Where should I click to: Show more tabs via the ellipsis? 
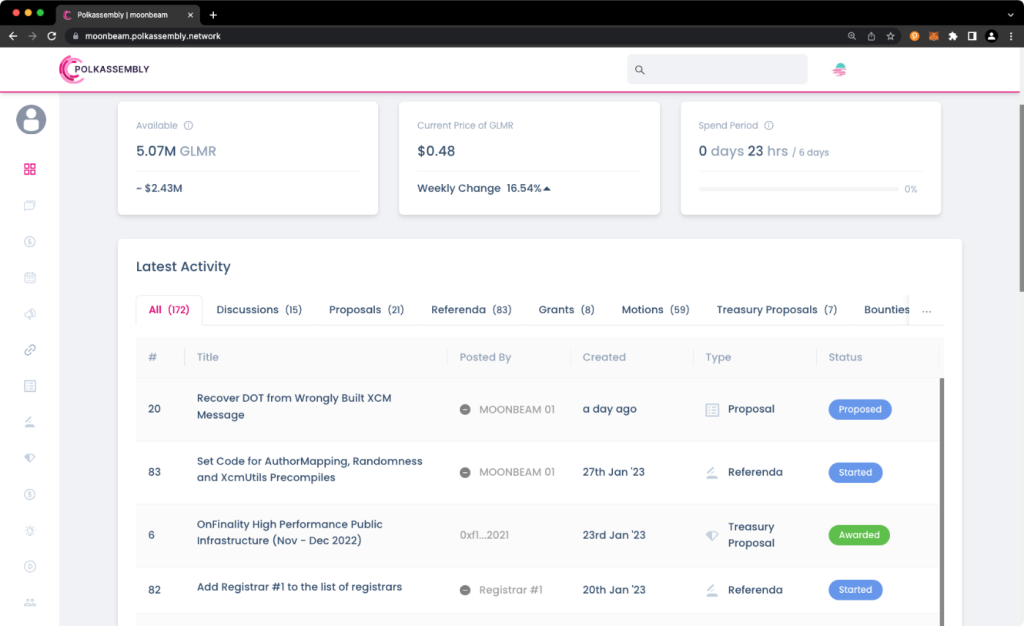(927, 311)
